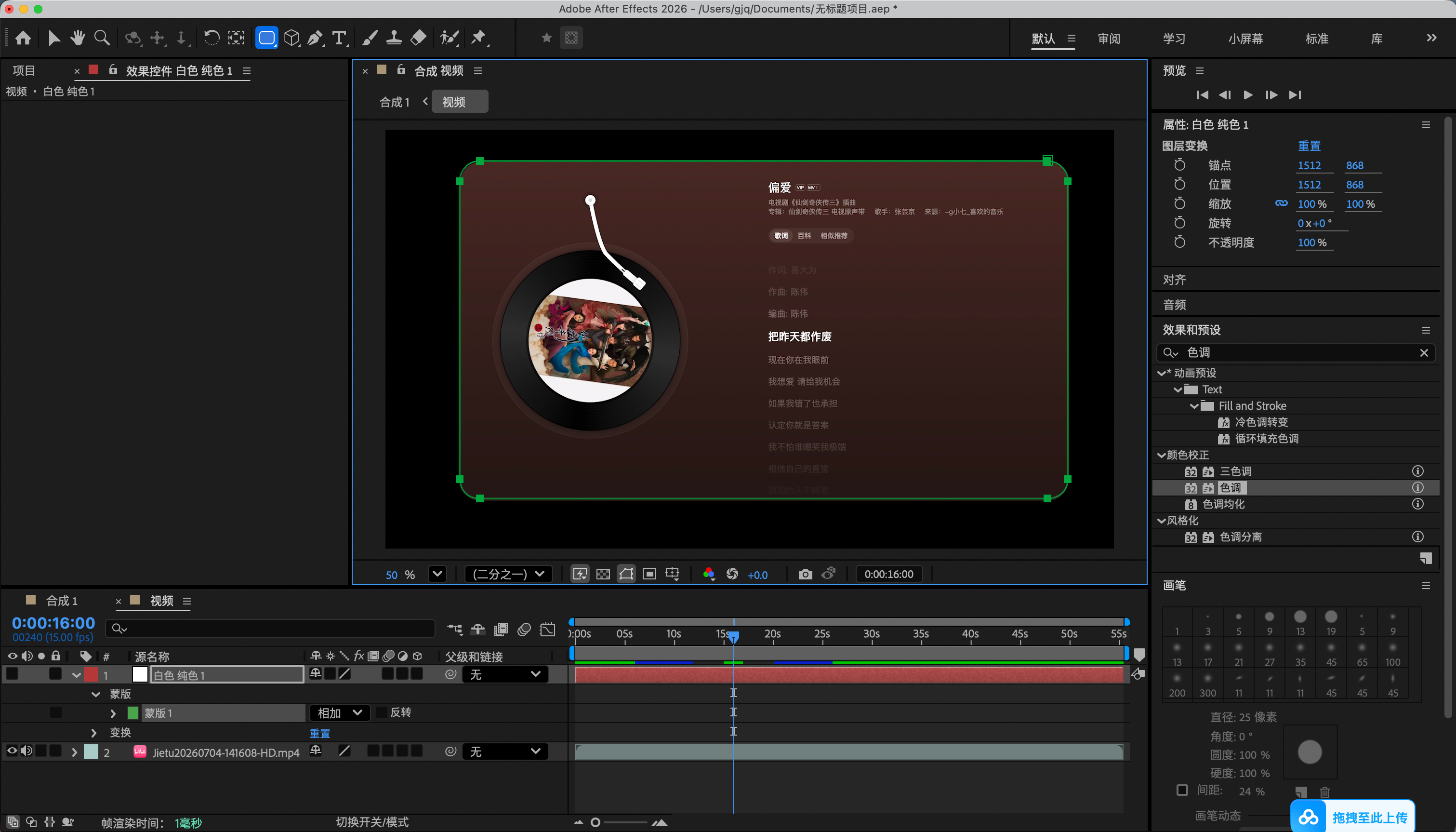Select the Zoom magnifier tool
The width and height of the screenshot is (1456, 832).
point(102,38)
